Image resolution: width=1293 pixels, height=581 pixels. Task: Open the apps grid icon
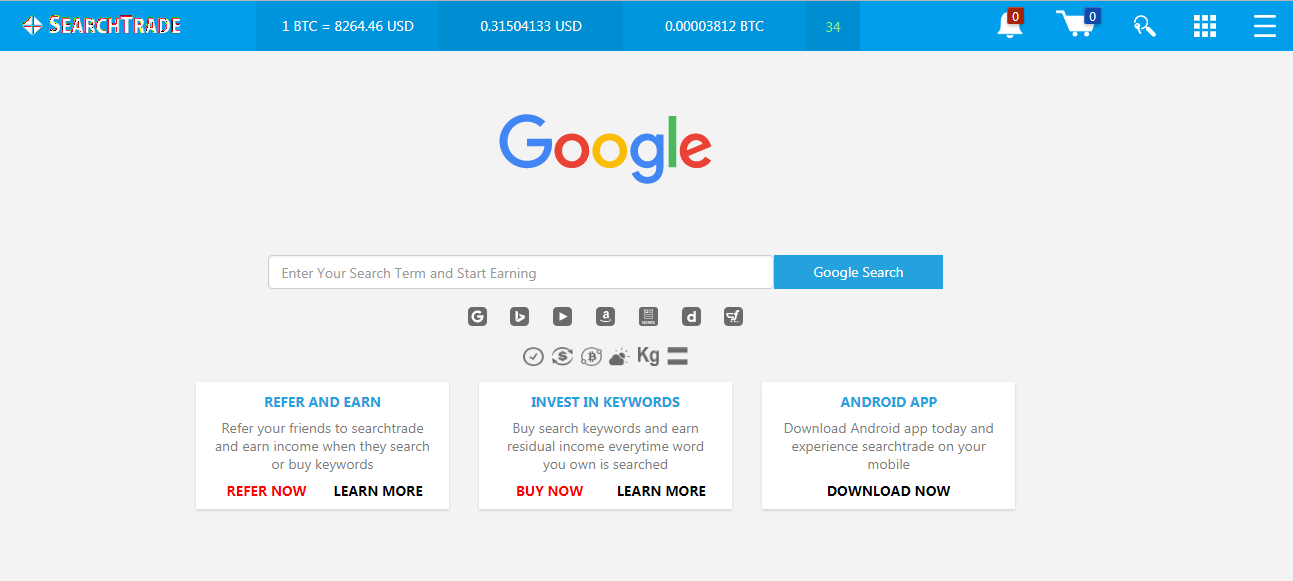(1205, 26)
